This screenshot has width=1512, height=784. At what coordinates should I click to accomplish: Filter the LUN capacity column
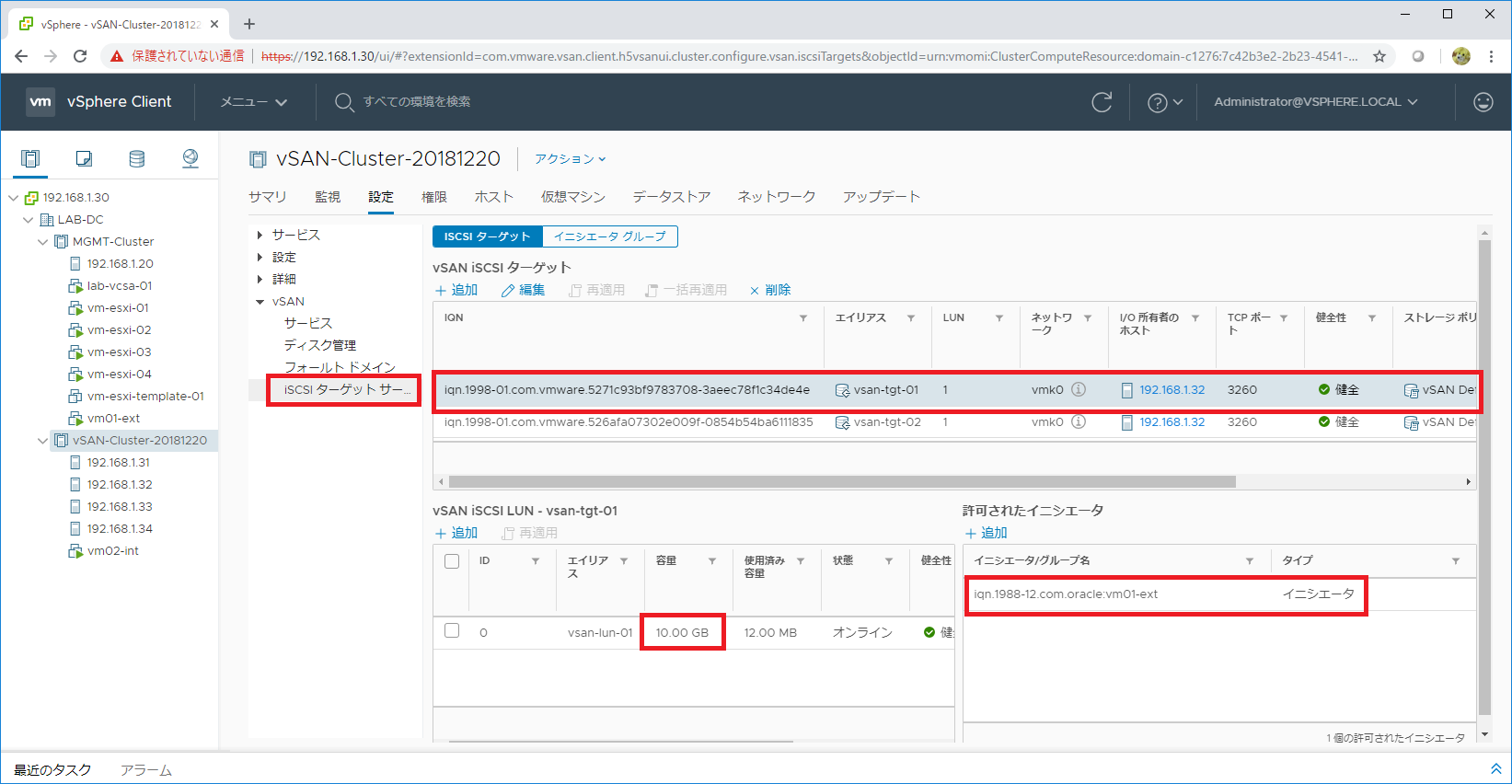click(x=712, y=561)
